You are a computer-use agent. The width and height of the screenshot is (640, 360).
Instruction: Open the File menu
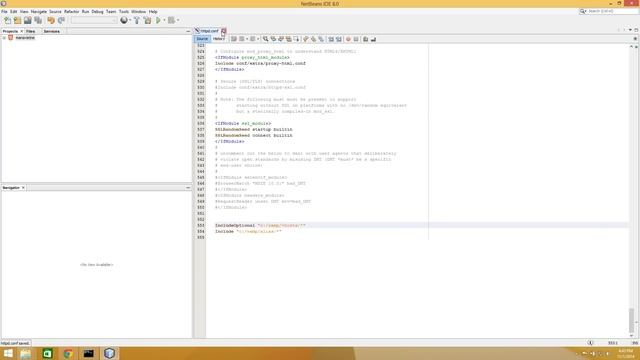(x=4, y=11)
